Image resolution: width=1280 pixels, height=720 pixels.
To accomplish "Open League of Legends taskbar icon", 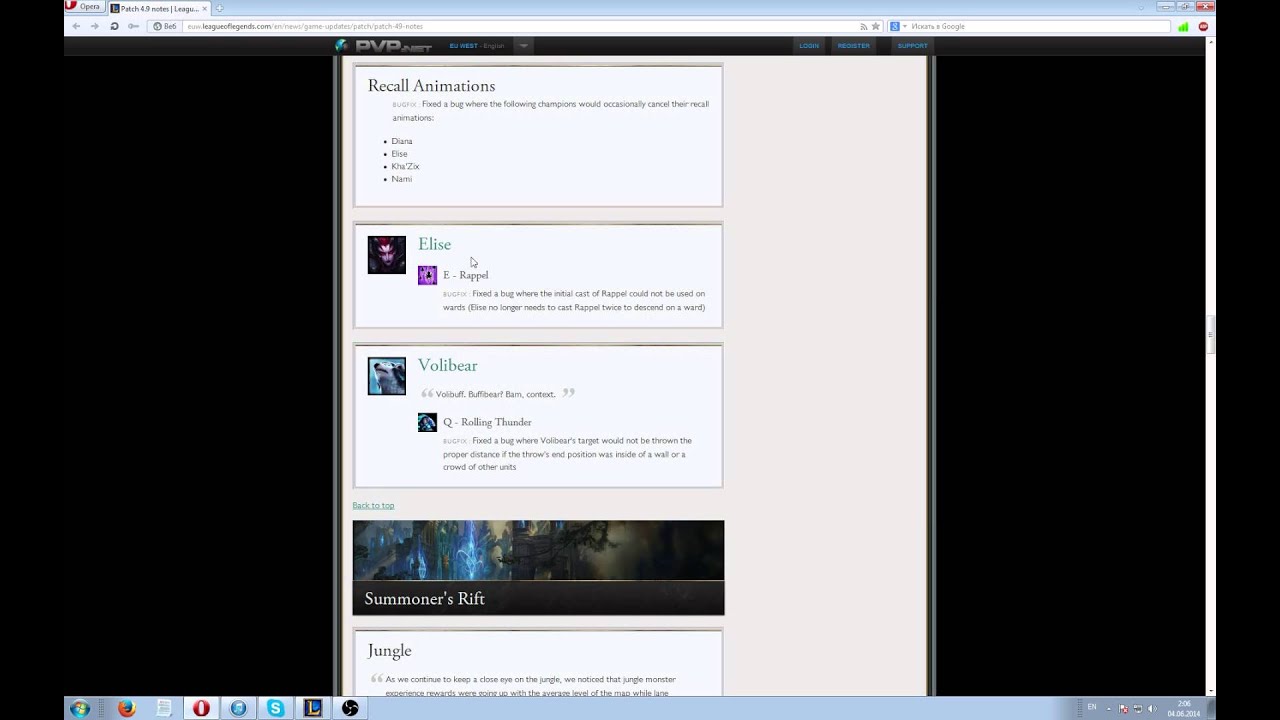I will point(313,708).
